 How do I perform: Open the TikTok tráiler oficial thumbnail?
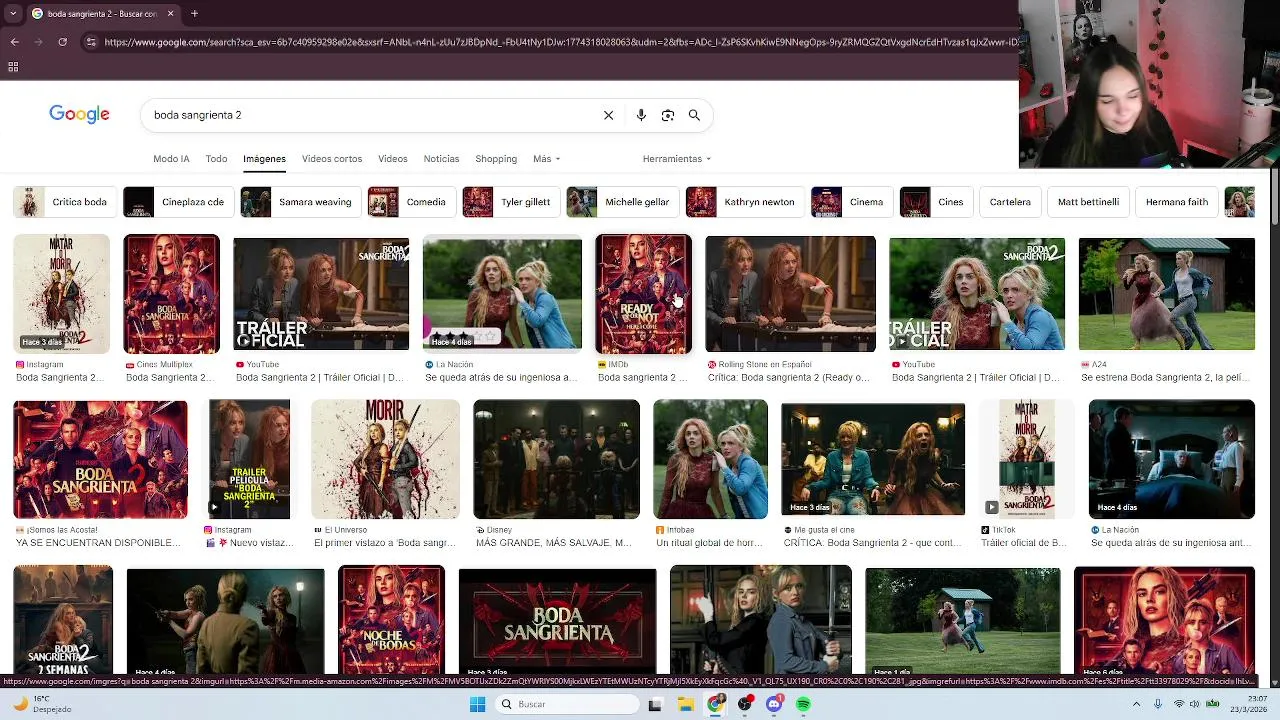coord(1027,459)
